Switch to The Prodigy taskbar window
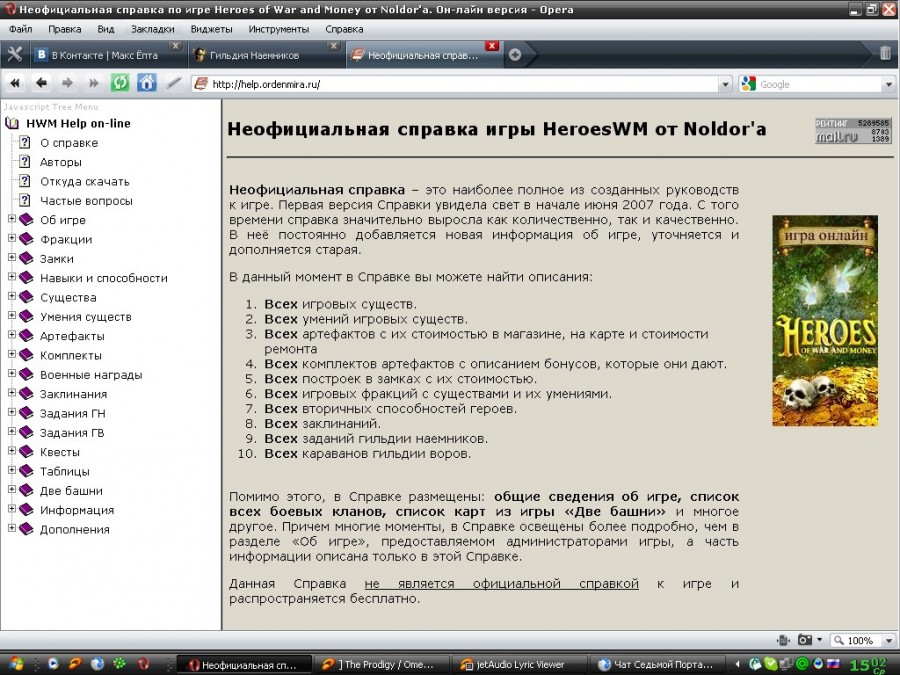The width and height of the screenshot is (900, 675). [381, 665]
